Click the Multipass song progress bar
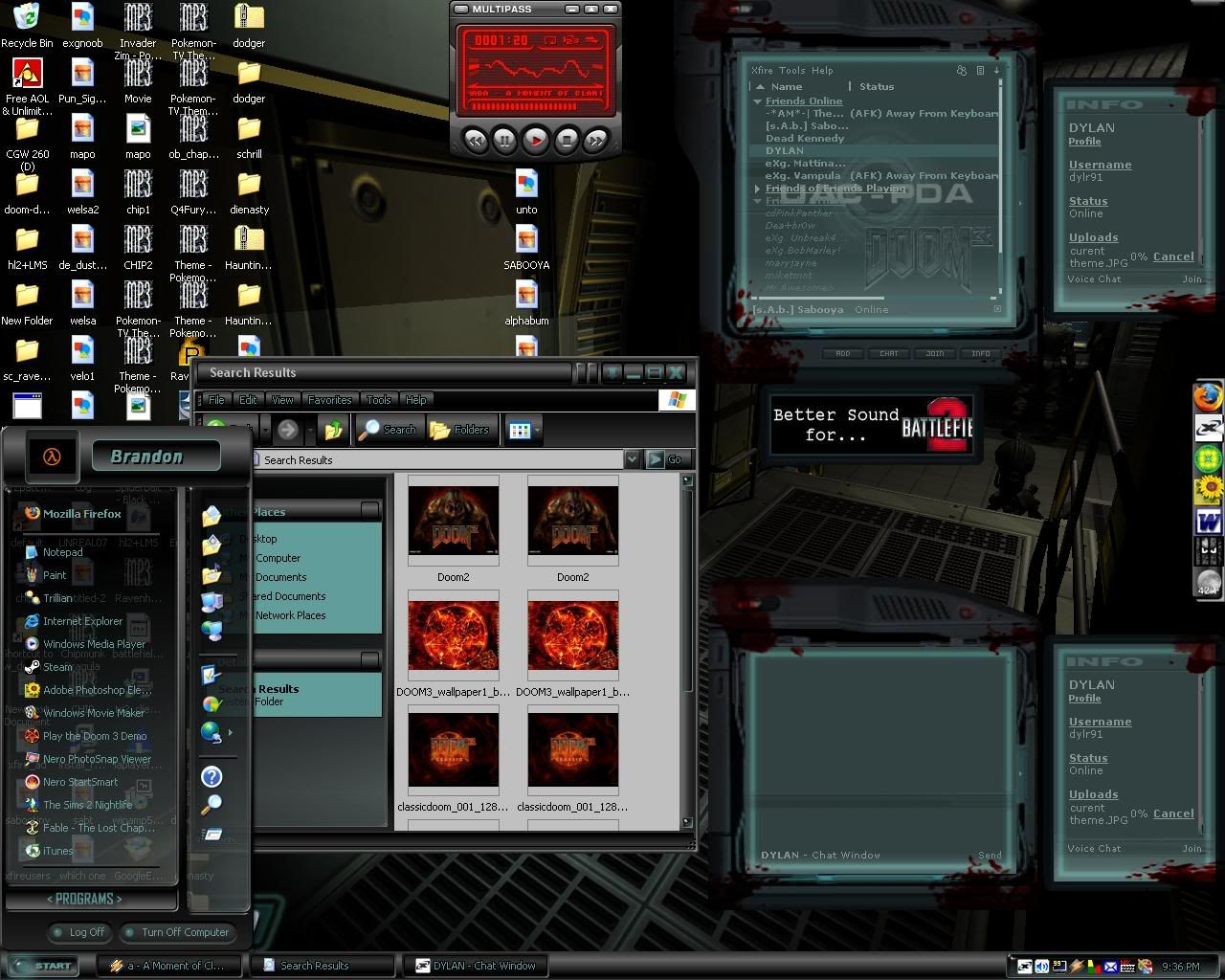1225x980 pixels. pos(536,106)
